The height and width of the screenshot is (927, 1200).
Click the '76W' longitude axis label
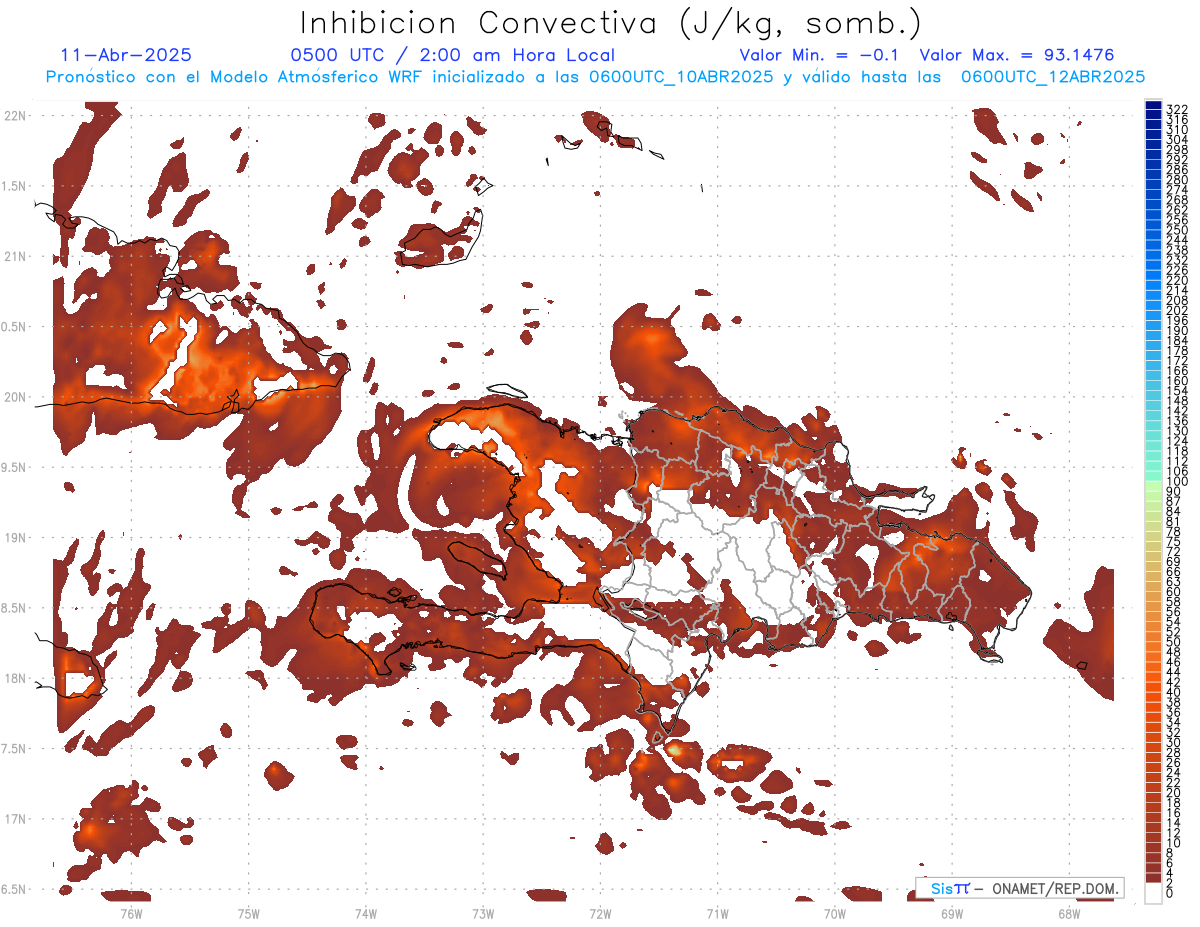[131, 912]
